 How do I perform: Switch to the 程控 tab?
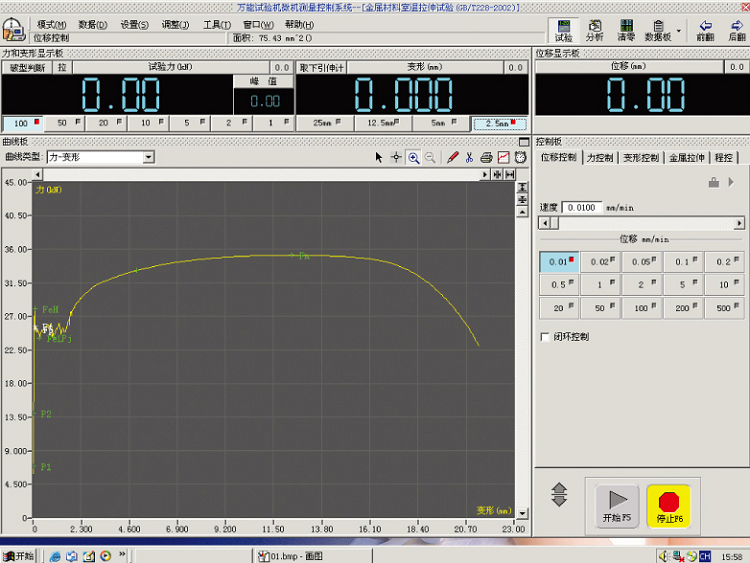pos(724,158)
